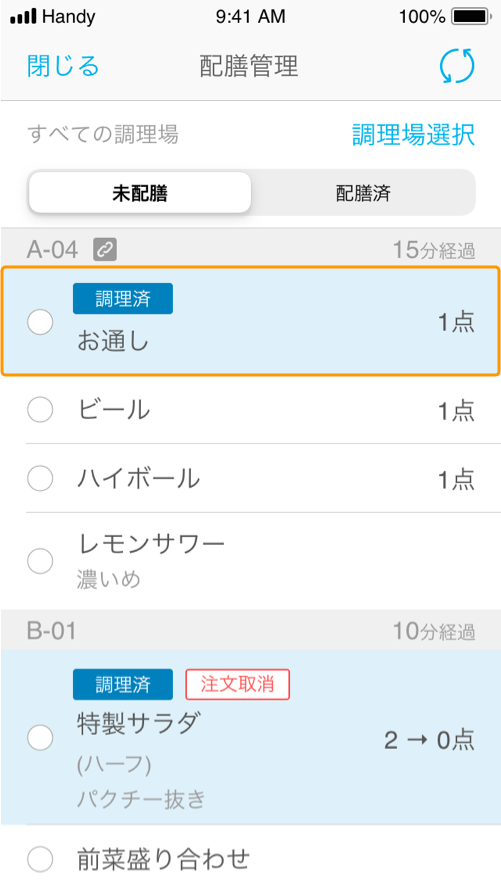501x888 pixels.
Task: Open 調理場選択 kitchen selector
Action: tap(413, 135)
